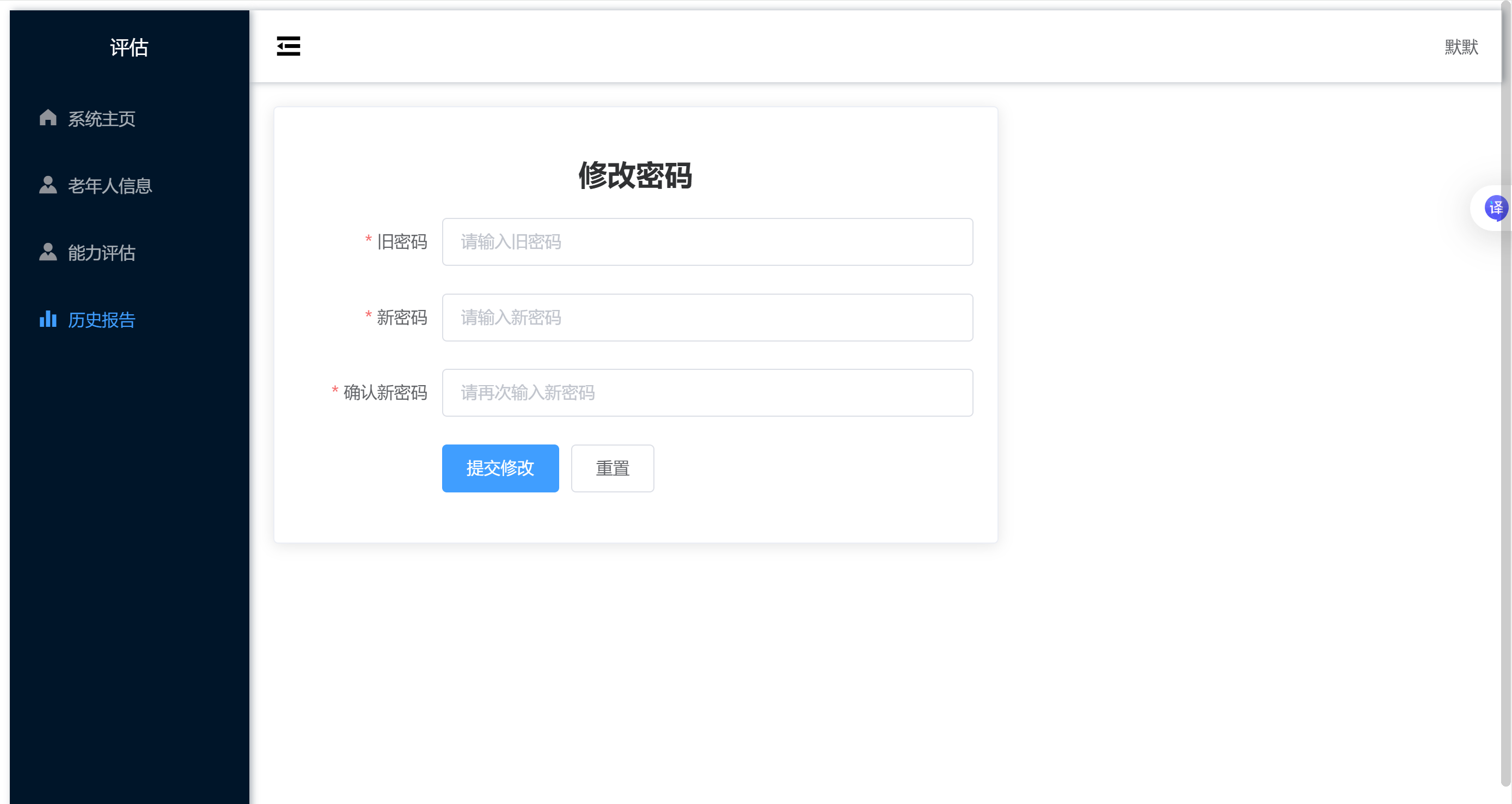Click the person icon beside 能力评估
The width and height of the screenshot is (1512, 804).
[x=47, y=252]
